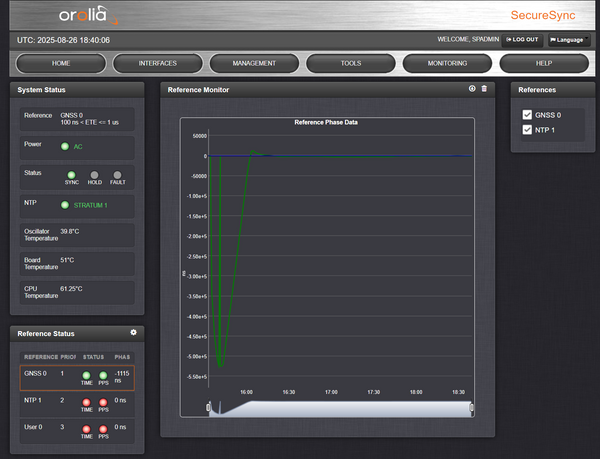
Task: Click the NTP Stratum 1 green indicator
Action: pyautogui.click(x=65, y=205)
